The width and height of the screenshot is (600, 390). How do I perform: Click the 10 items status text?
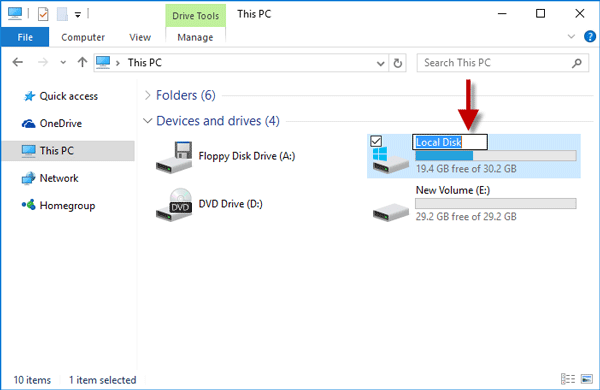[x=32, y=380]
